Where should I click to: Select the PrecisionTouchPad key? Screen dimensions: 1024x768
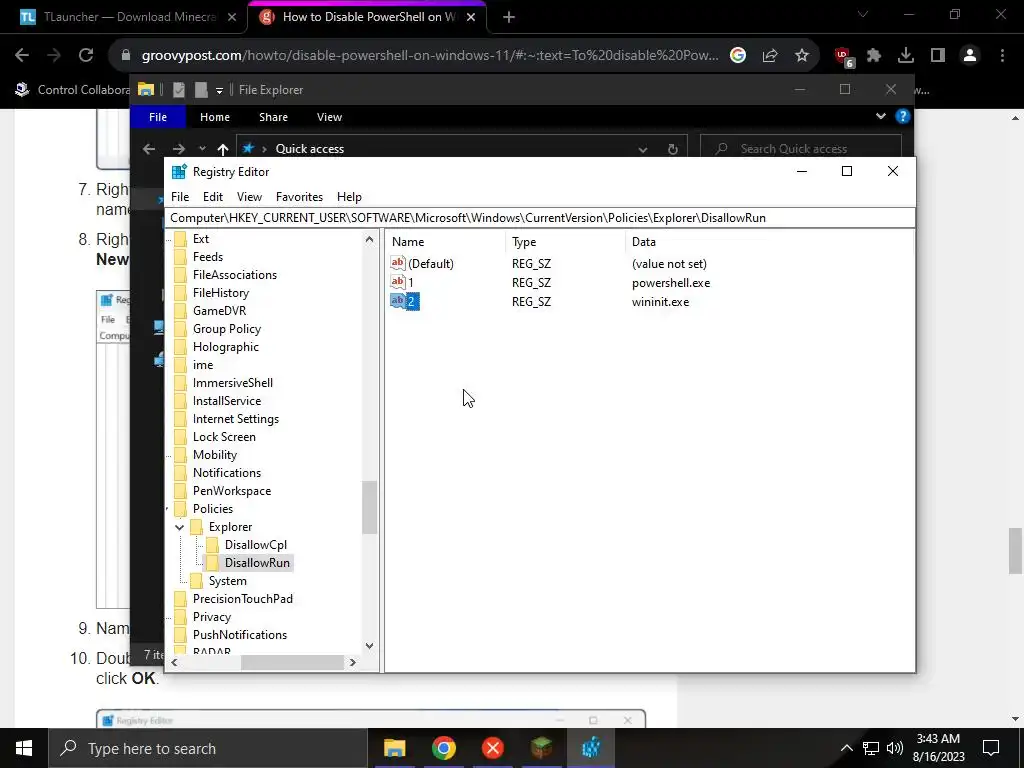(242, 599)
